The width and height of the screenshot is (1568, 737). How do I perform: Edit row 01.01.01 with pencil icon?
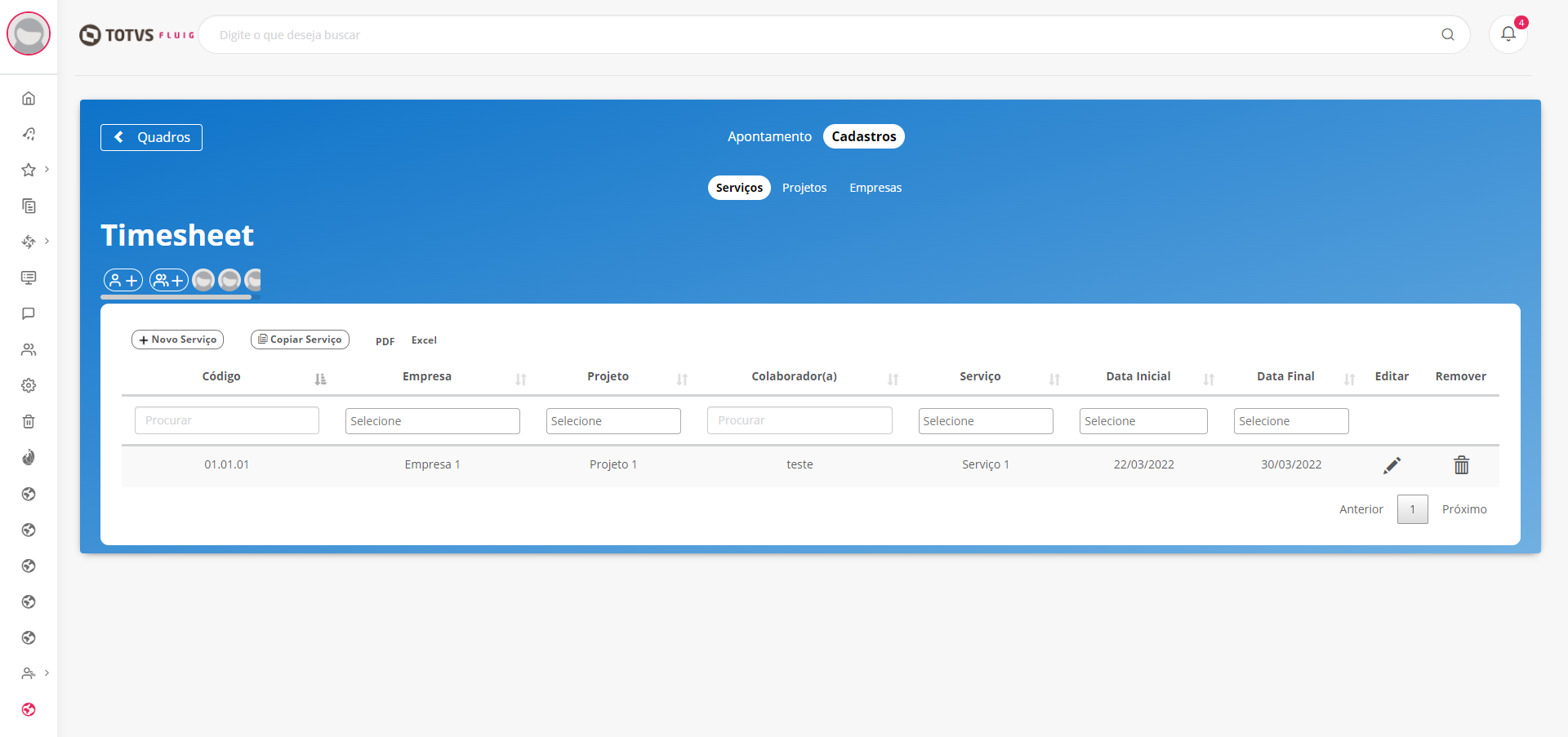(1392, 465)
